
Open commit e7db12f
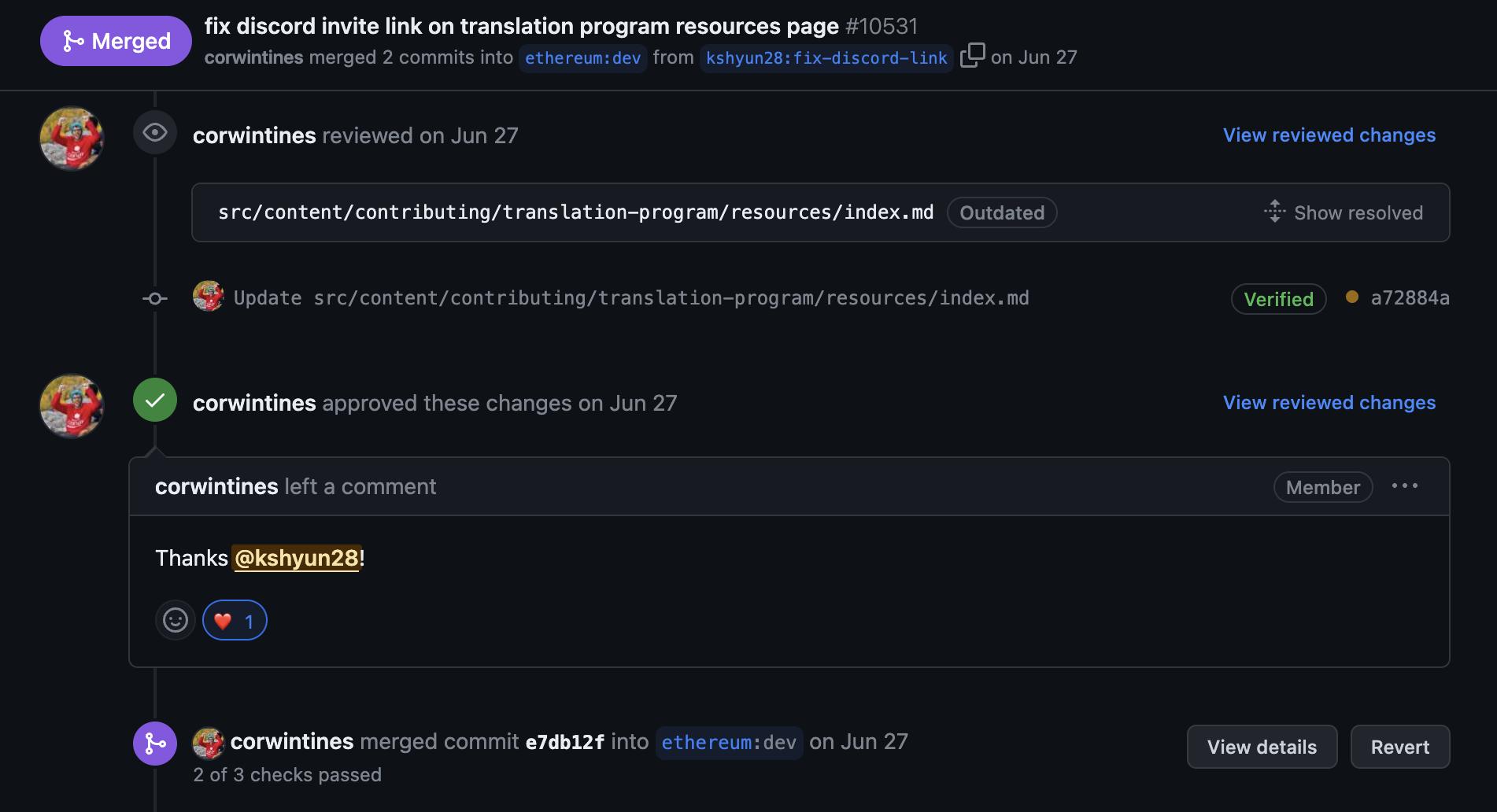564,741
